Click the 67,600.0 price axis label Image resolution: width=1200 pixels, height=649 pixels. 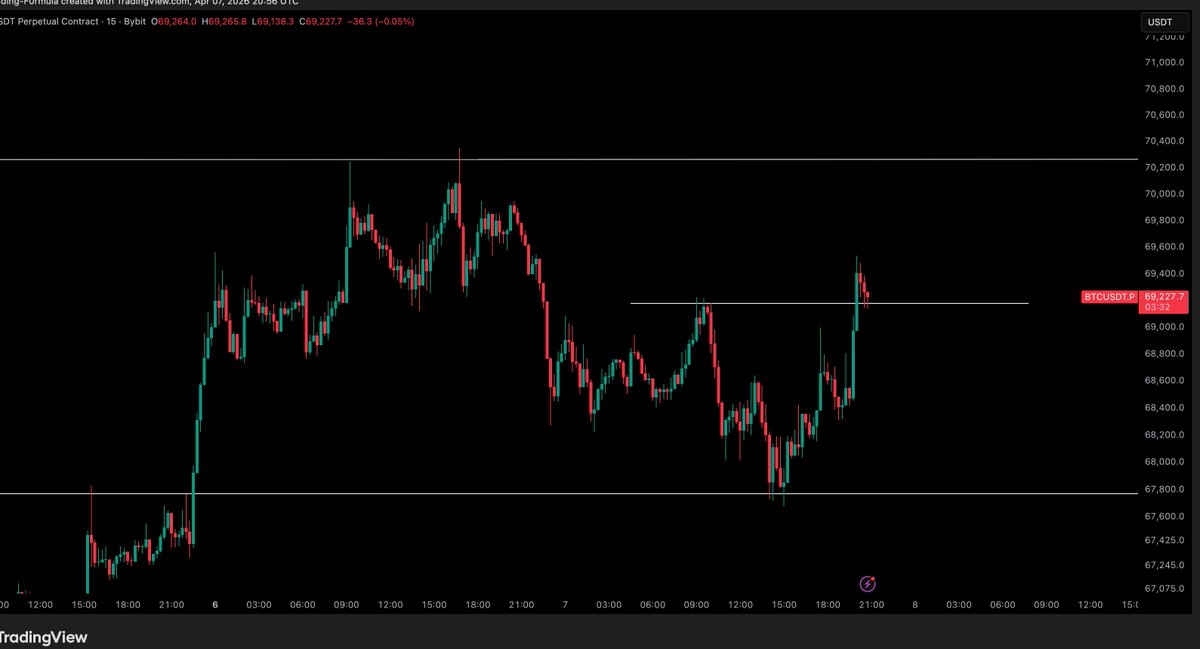[x=1165, y=516]
